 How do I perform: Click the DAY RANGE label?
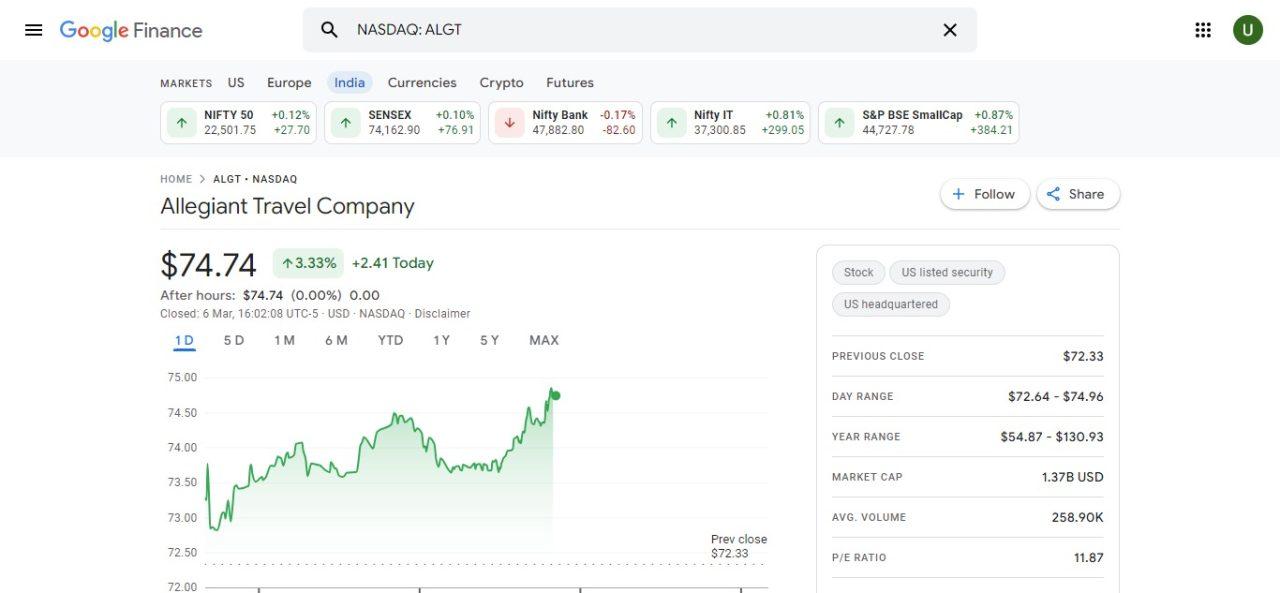point(862,397)
